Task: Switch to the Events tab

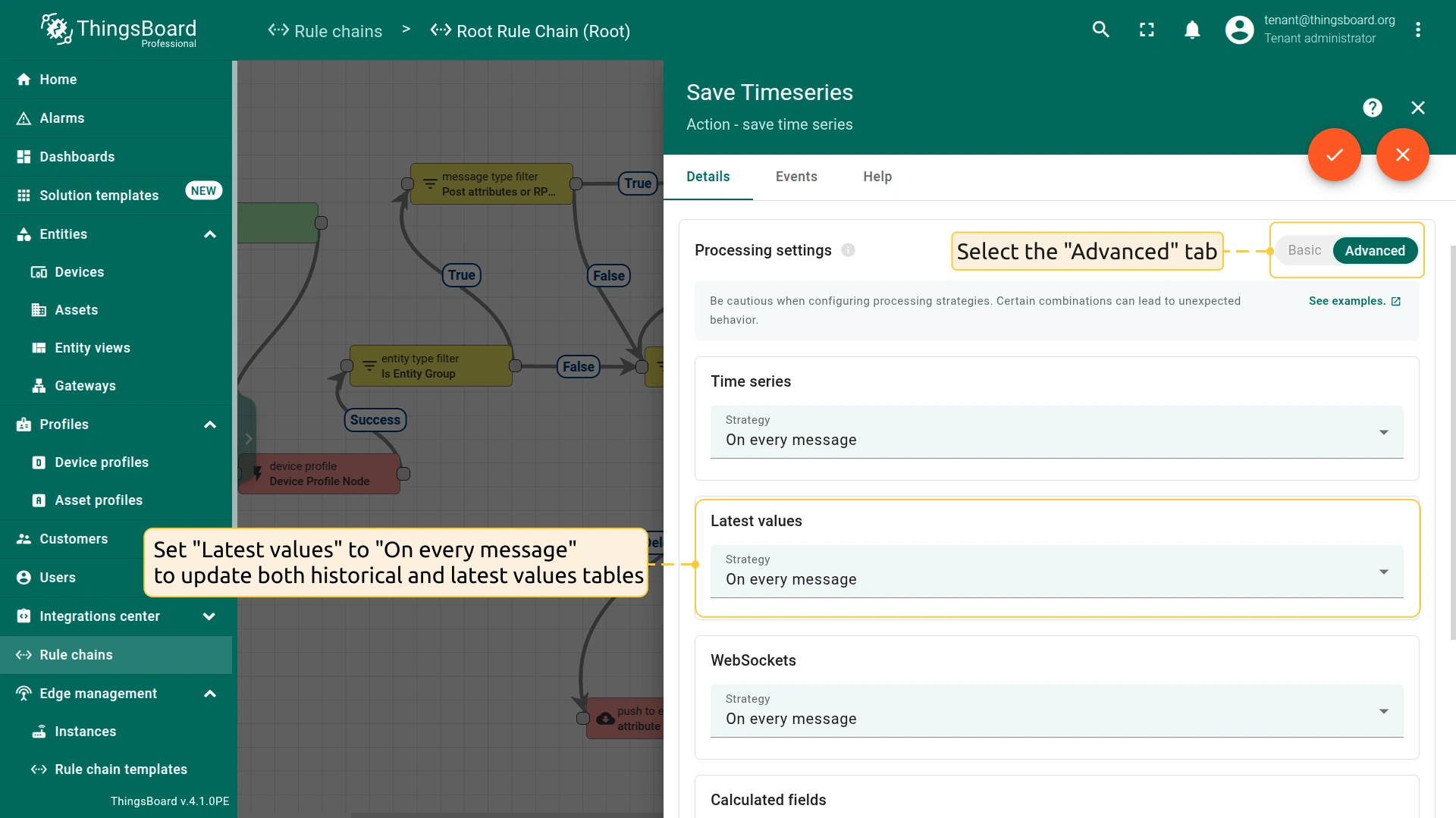Action: click(796, 177)
